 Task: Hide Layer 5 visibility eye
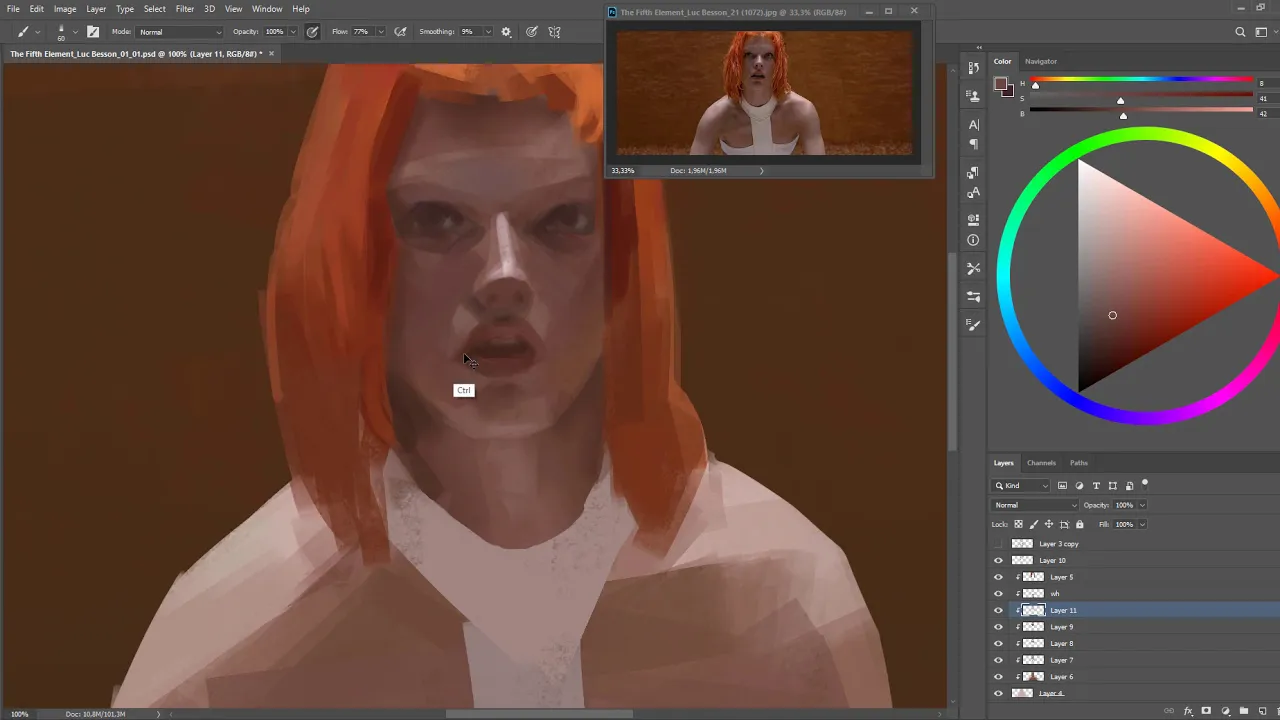(x=998, y=577)
